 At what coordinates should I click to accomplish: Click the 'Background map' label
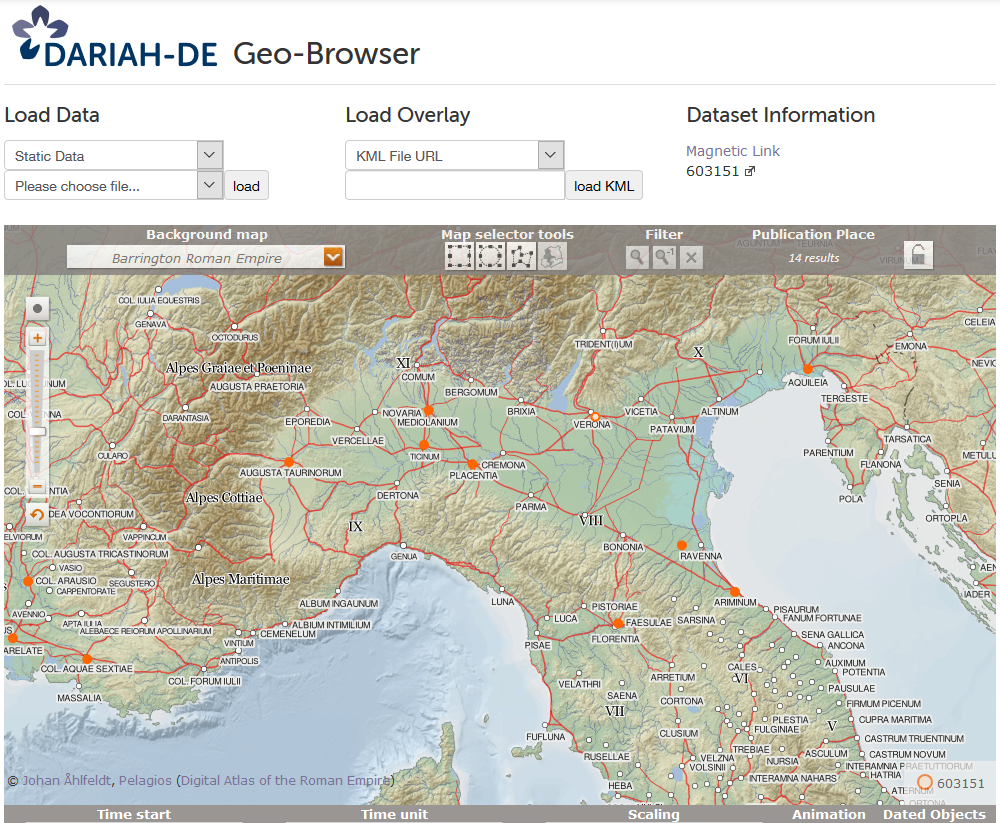[207, 234]
